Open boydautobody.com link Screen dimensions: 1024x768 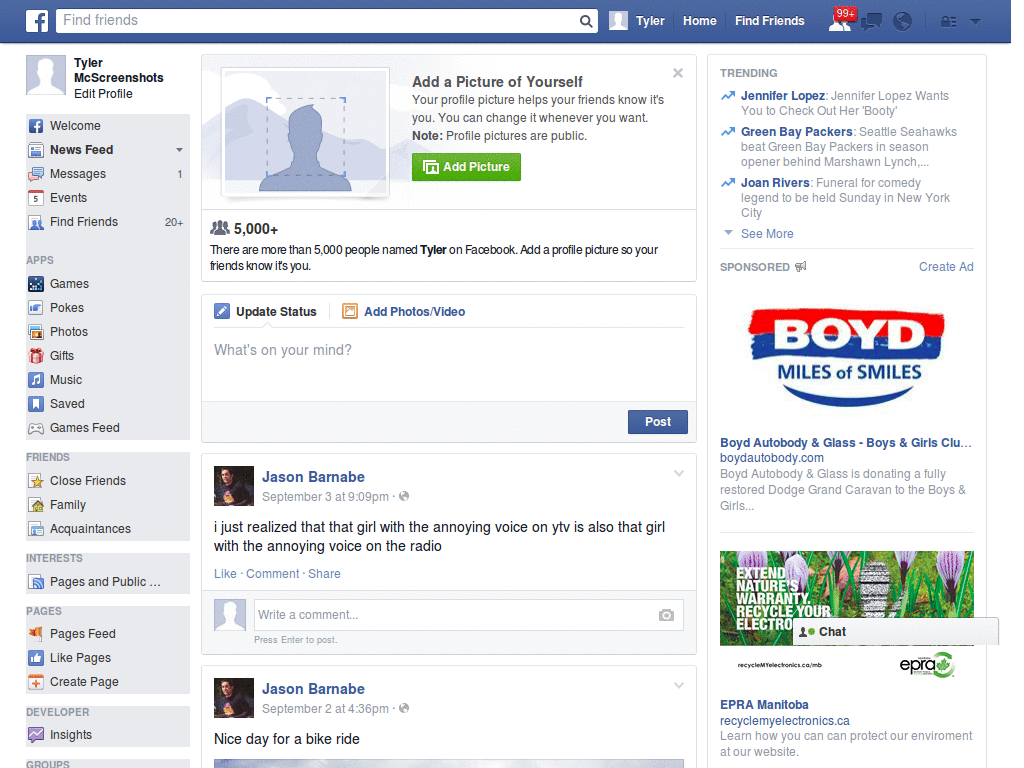click(x=771, y=458)
